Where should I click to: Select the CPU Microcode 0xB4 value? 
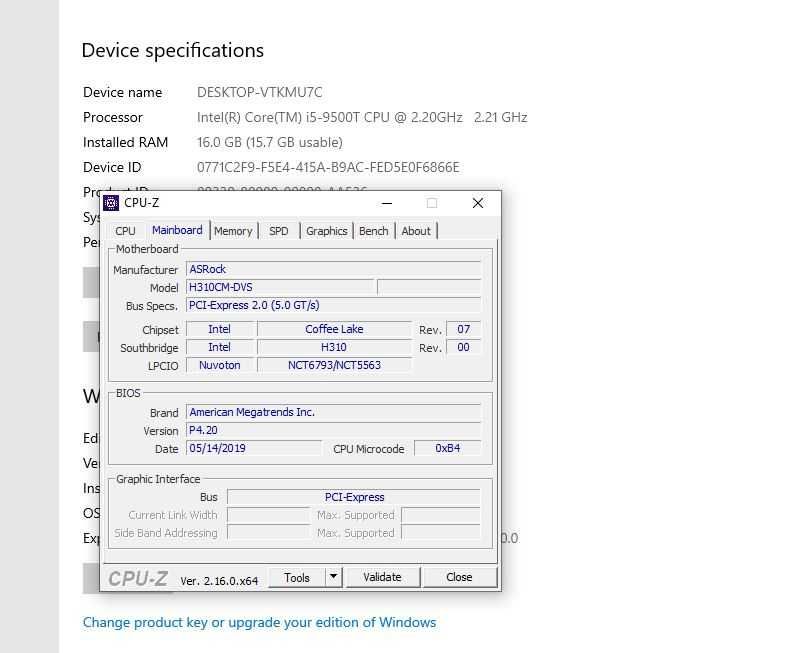coord(448,448)
